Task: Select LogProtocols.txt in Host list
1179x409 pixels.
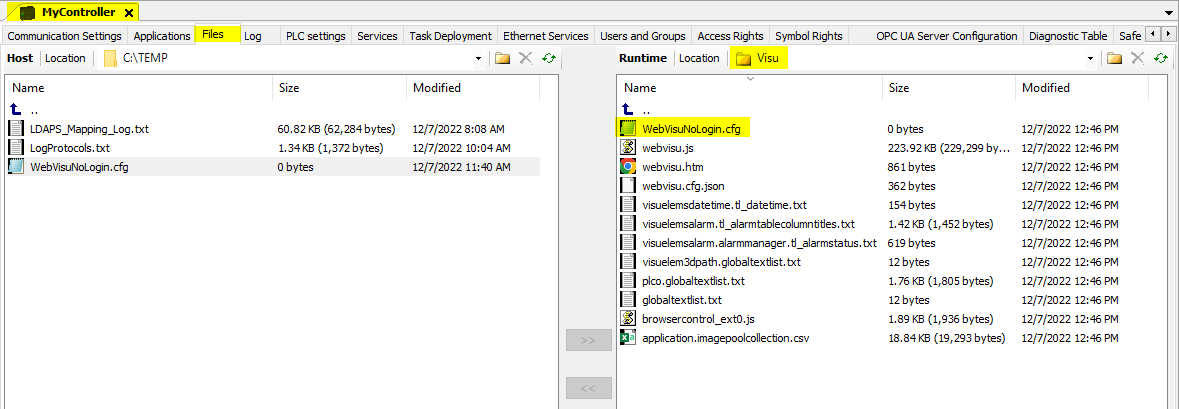Action: click(70, 148)
